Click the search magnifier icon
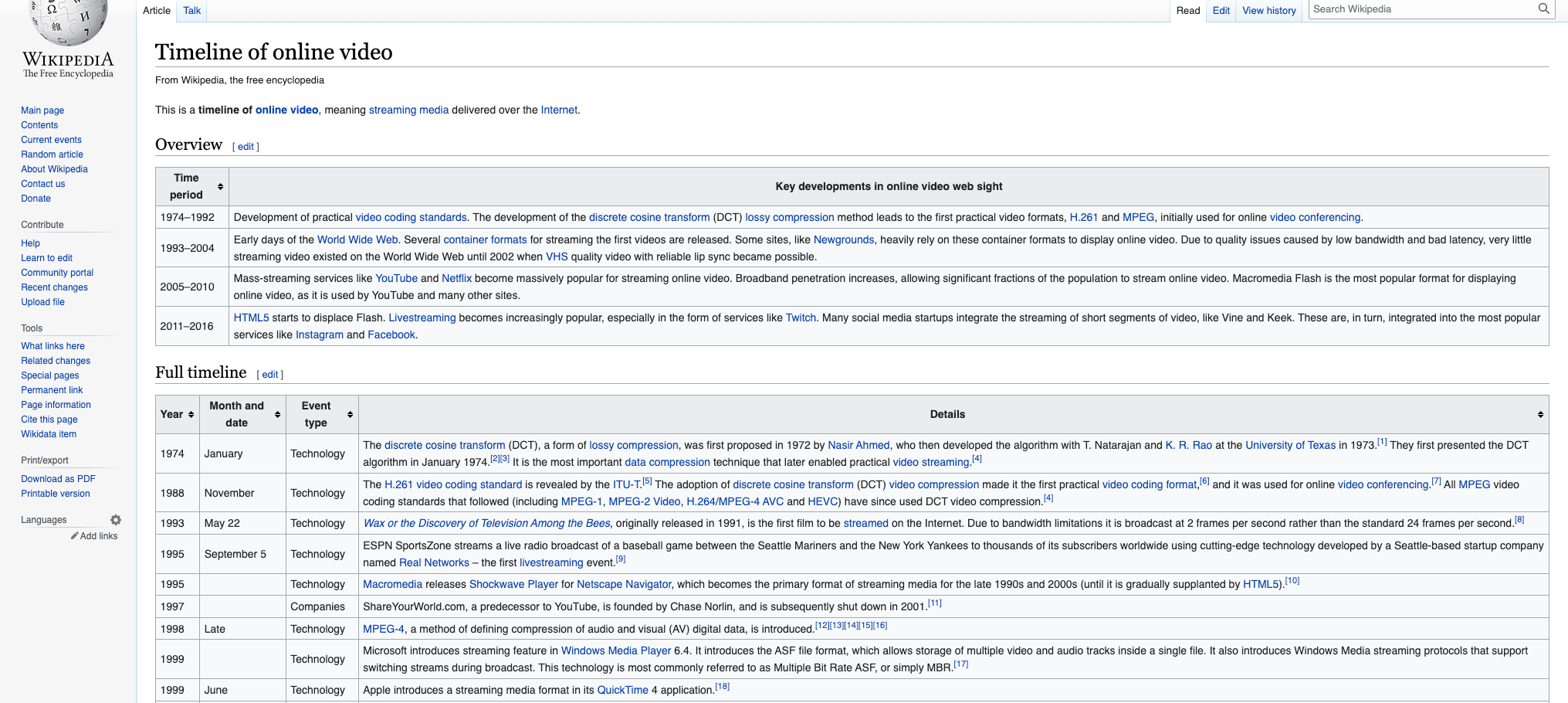 (1543, 8)
